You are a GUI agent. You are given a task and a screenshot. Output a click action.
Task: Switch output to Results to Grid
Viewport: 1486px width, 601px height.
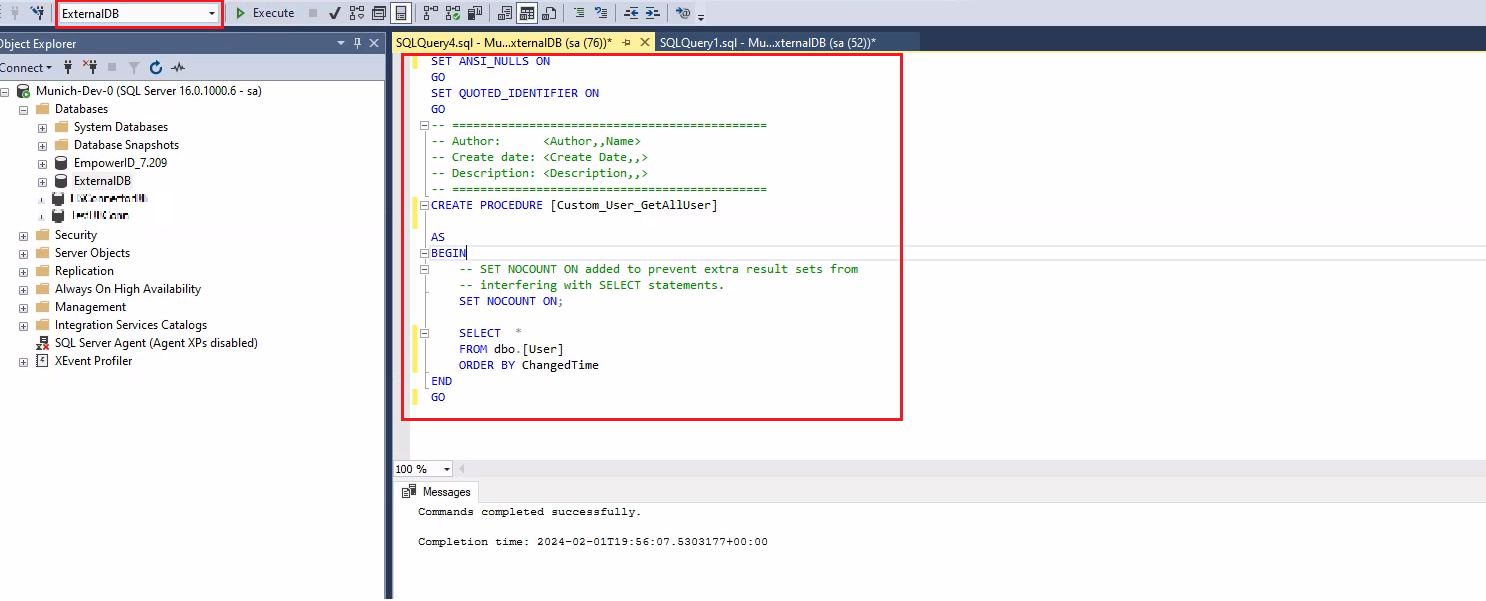click(526, 13)
